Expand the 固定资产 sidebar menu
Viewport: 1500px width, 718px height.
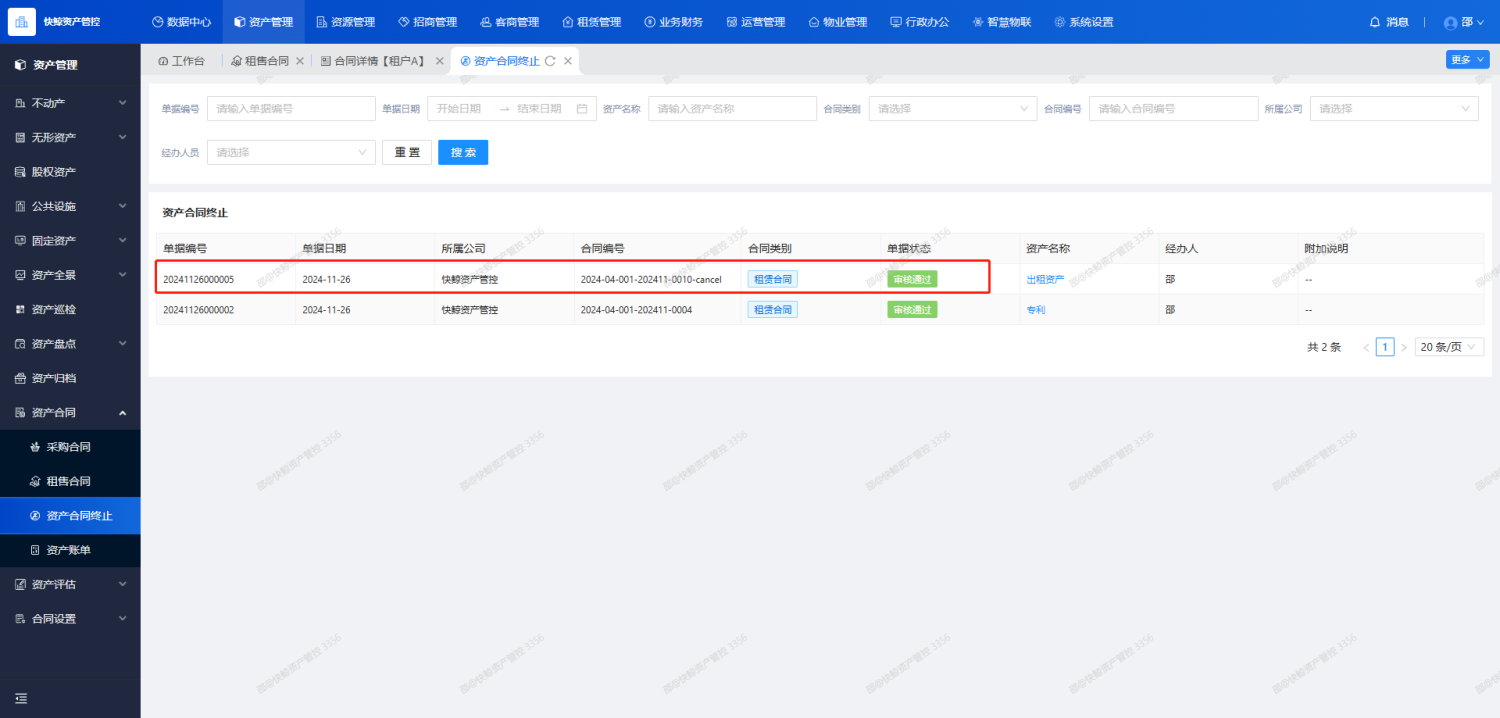70,241
